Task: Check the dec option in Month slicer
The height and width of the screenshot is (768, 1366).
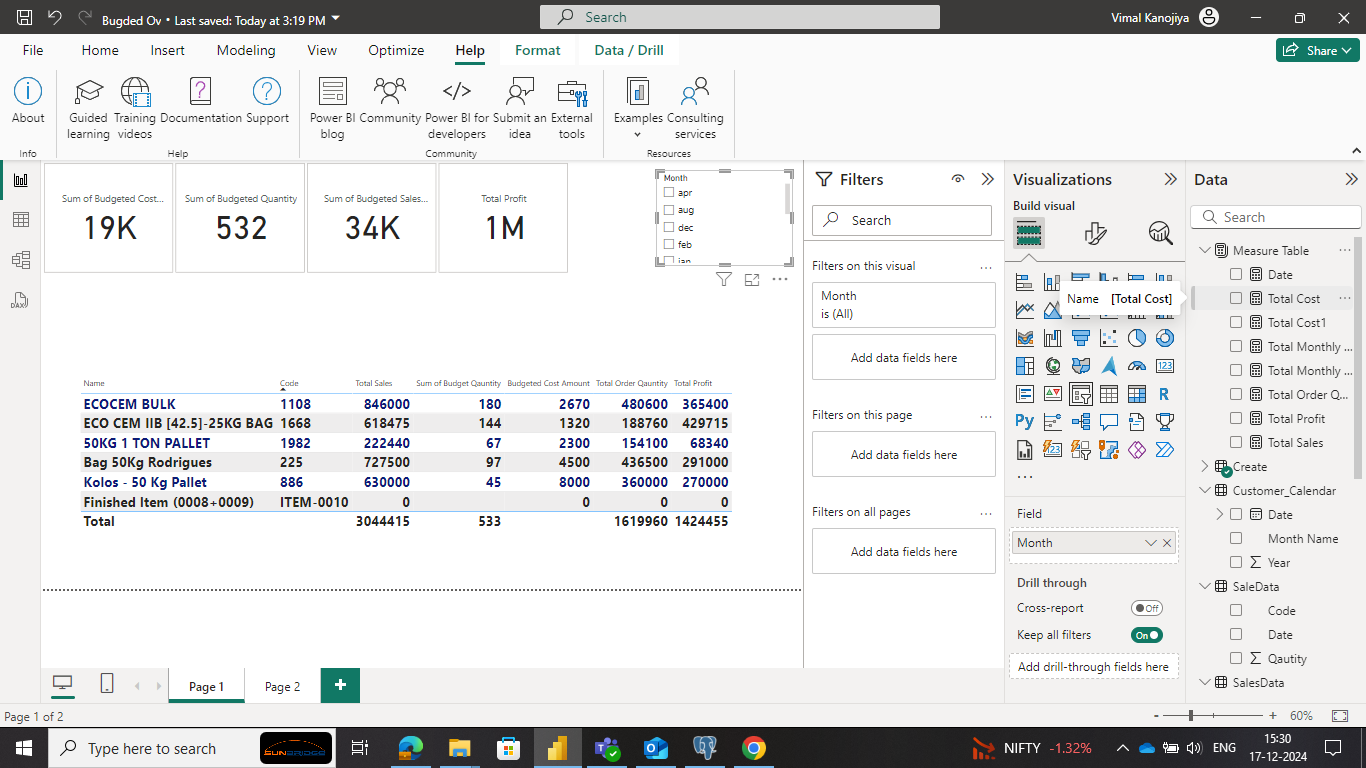Action: [669, 227]
